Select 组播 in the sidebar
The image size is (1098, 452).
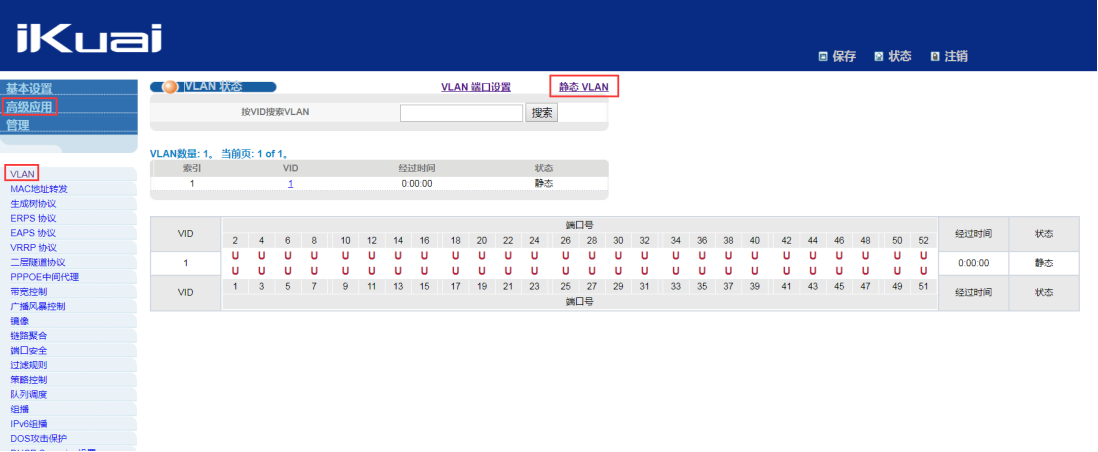coord(20,409)
